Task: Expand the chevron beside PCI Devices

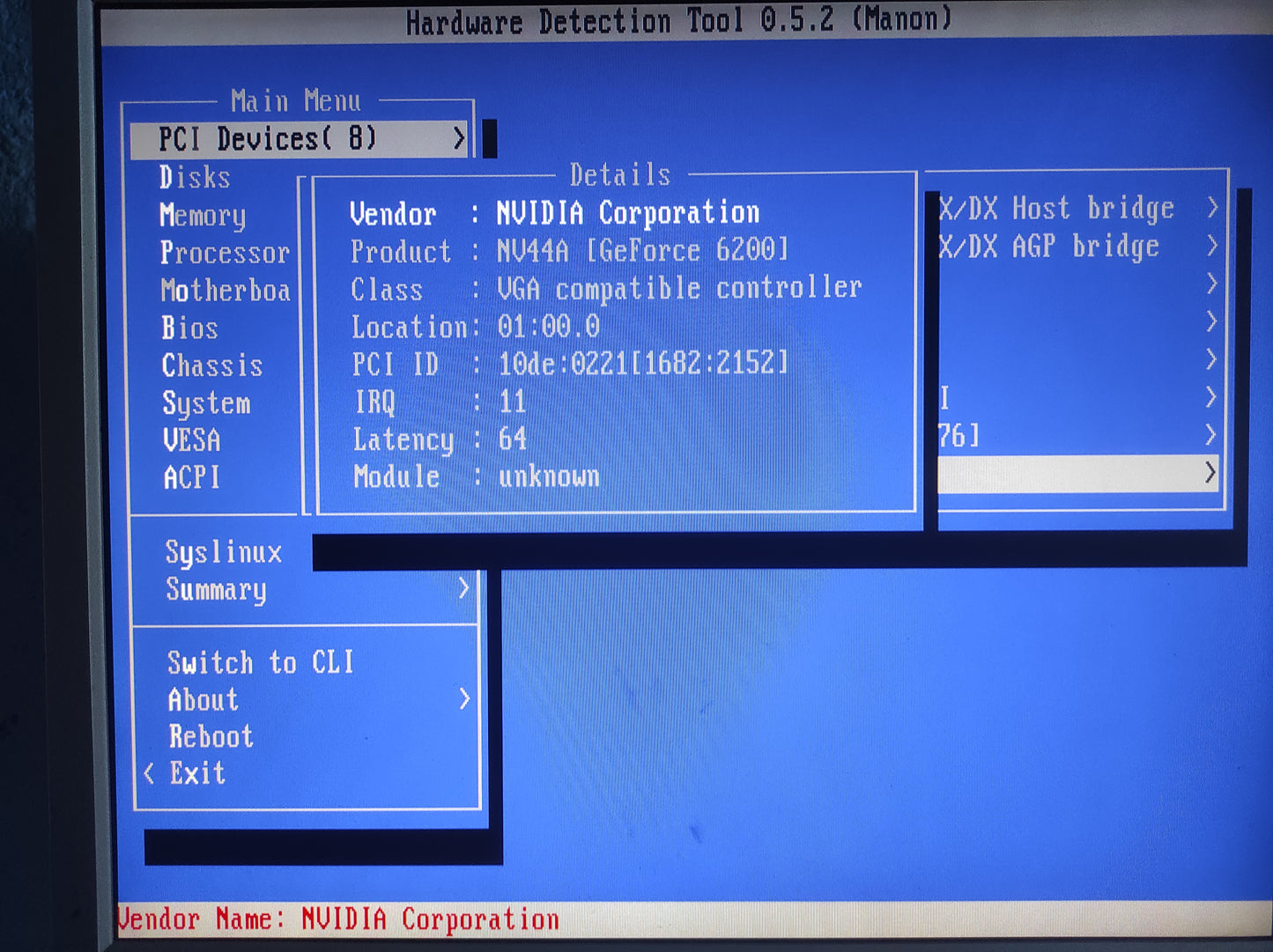Action: point(459,138)
